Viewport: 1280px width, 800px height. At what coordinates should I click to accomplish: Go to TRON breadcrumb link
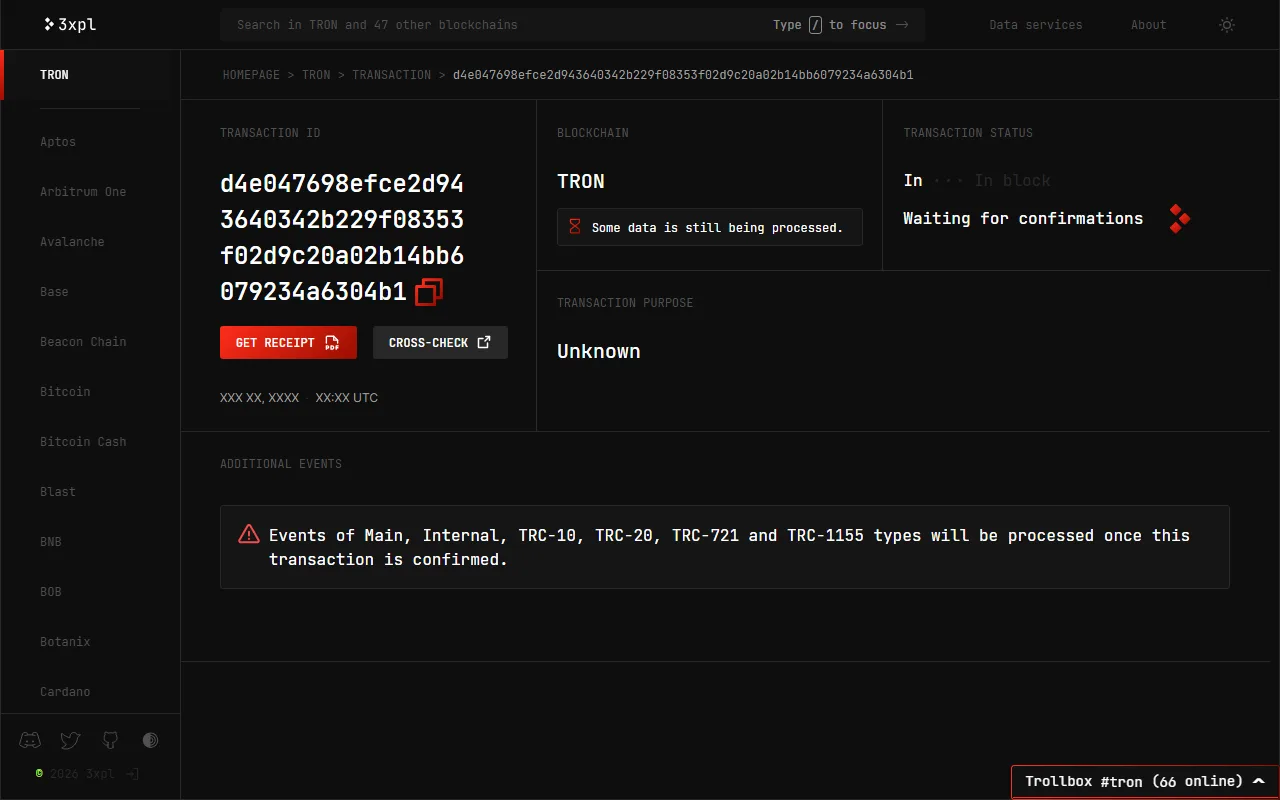click(316, 75)
